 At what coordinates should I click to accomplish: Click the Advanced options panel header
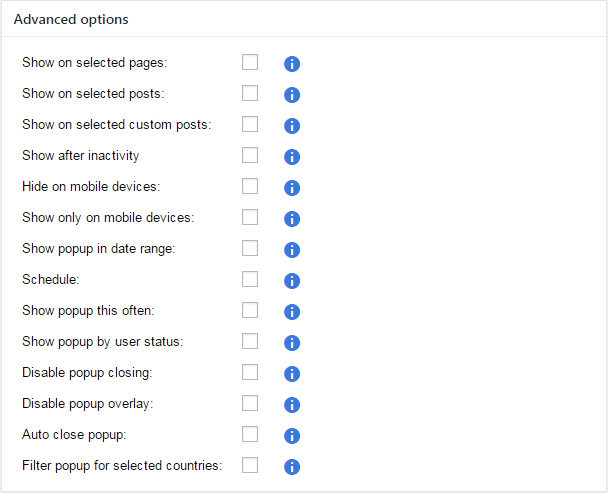[71, 19]
